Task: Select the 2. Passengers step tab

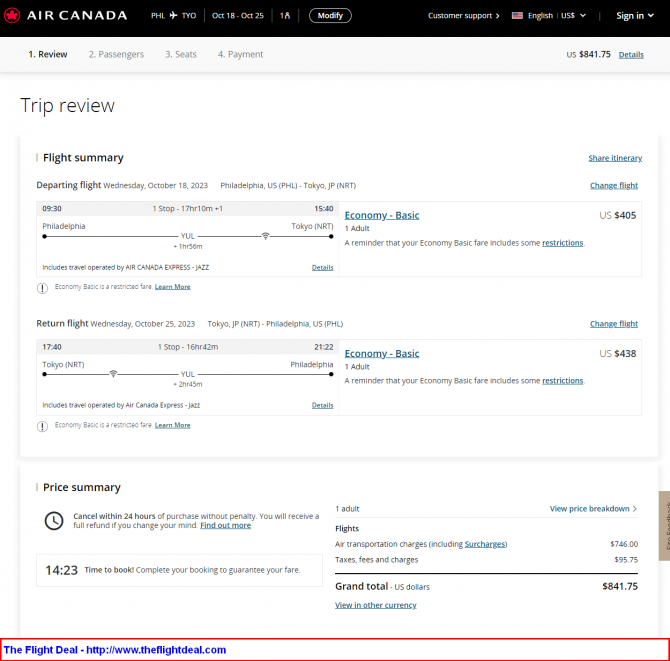Action: click(116, 54)
